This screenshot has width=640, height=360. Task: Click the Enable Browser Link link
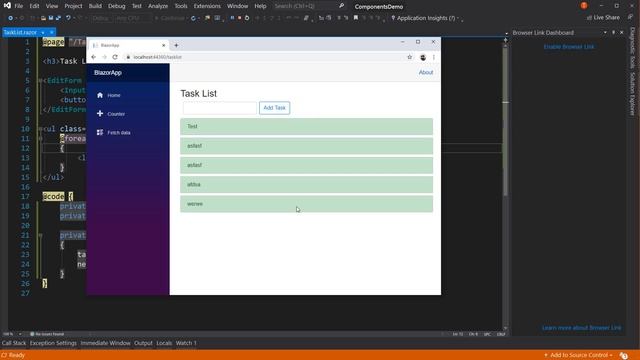[x=569, y=47]
